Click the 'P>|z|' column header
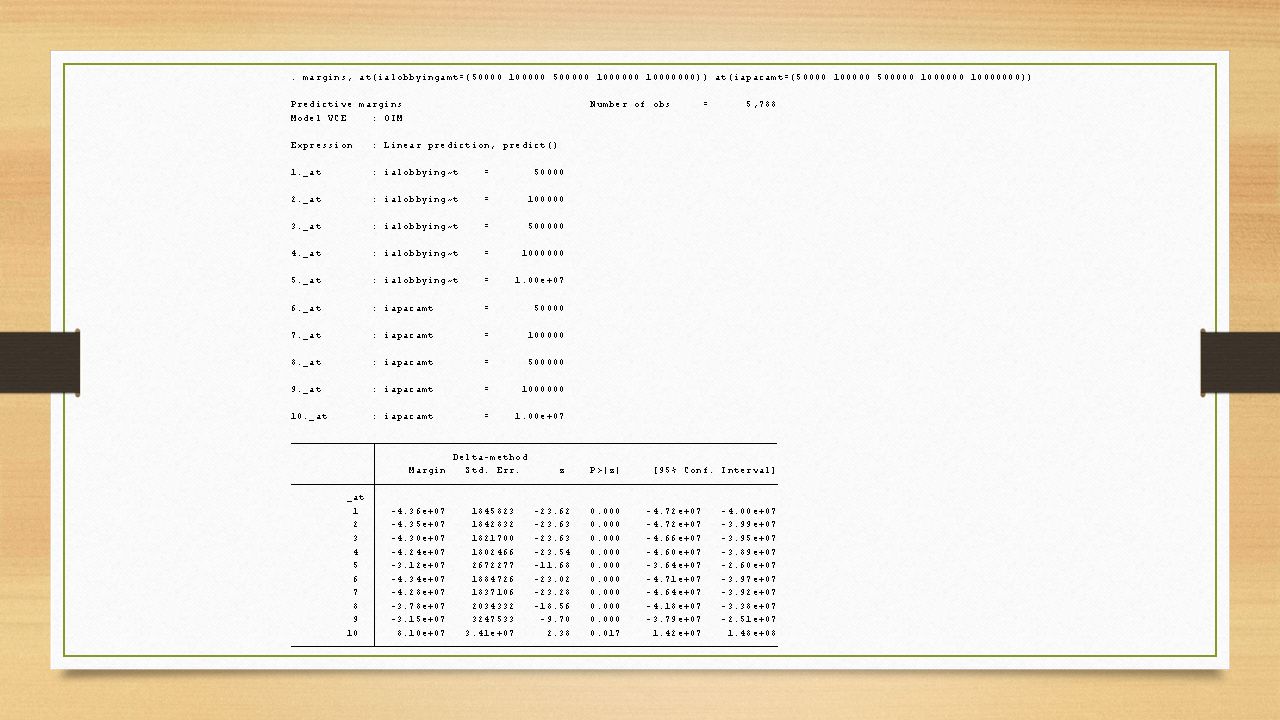This screenshot has height=720, width=1280. 605,470
